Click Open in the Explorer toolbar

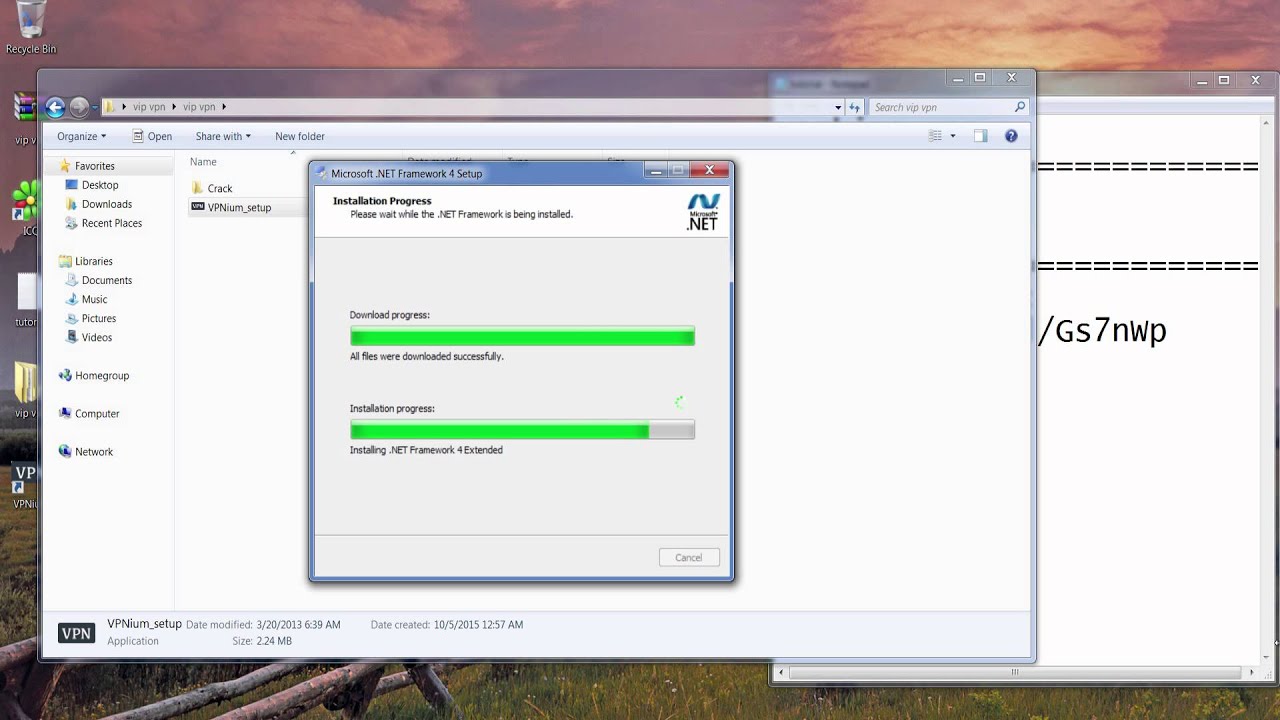(x=152, y=136)
